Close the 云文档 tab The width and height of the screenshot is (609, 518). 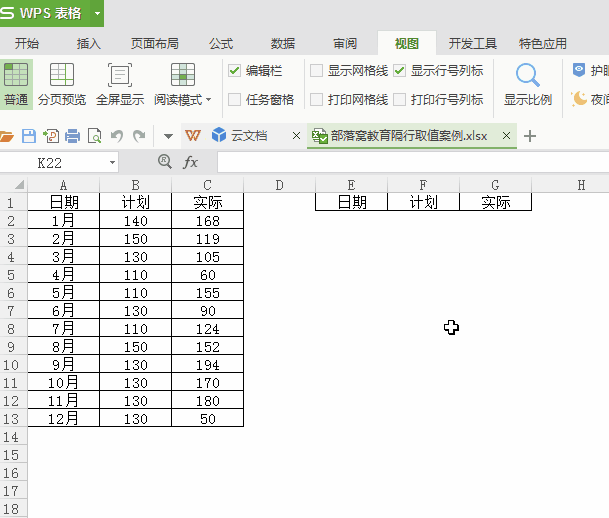(x=296, y=136)
